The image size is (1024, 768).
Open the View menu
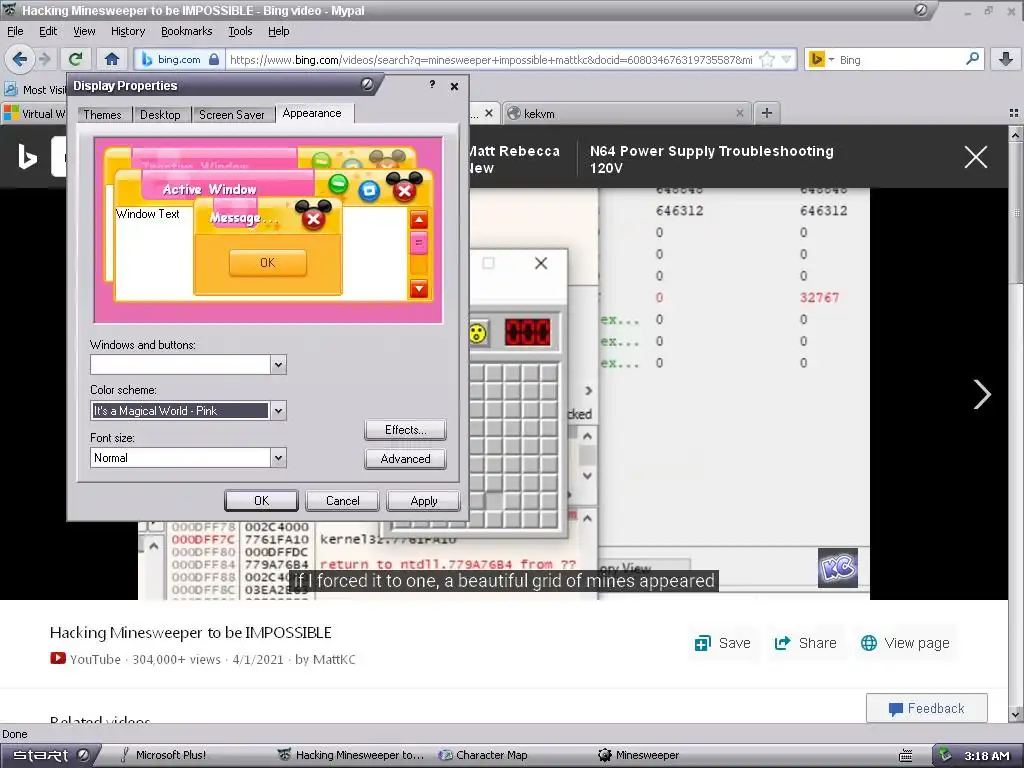84,31
